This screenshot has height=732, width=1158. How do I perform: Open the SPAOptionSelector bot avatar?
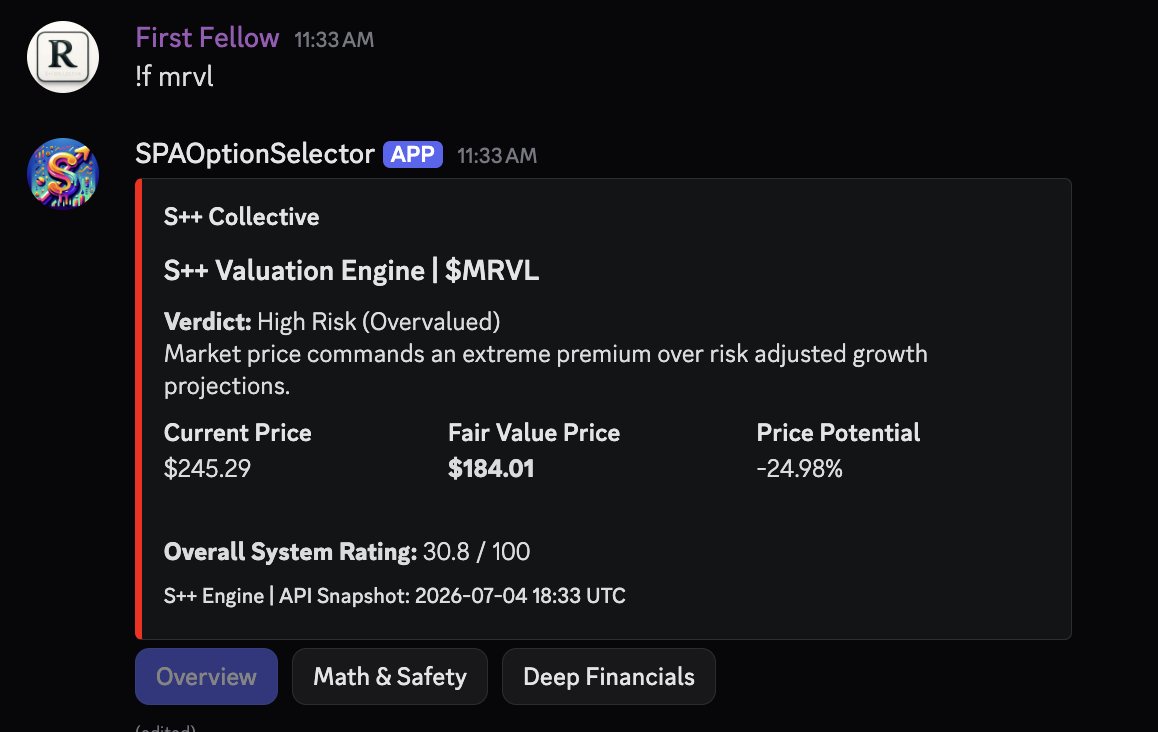63,174
